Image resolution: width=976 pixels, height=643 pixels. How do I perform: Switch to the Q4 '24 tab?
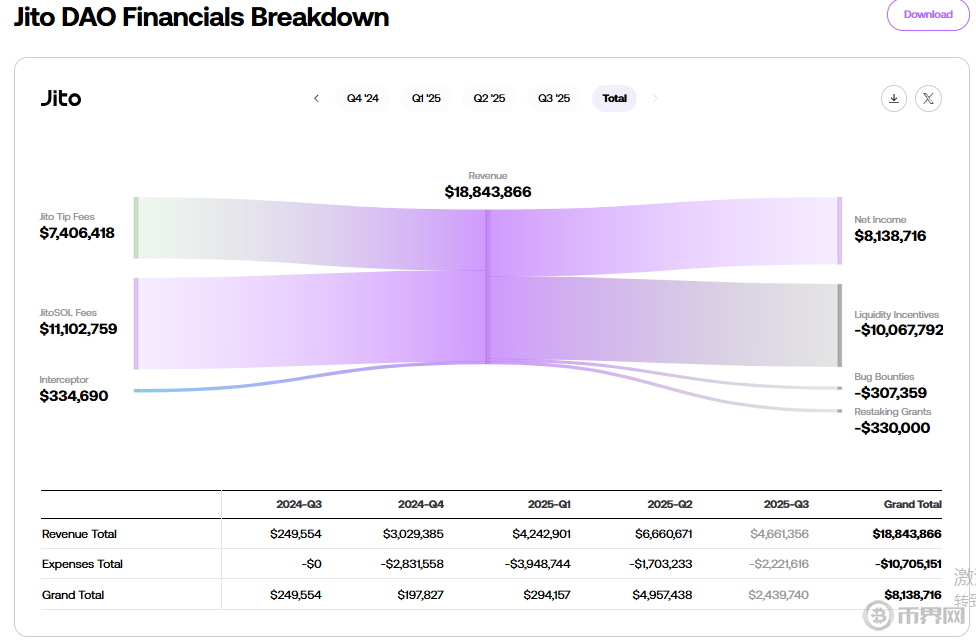coord(363,98)
